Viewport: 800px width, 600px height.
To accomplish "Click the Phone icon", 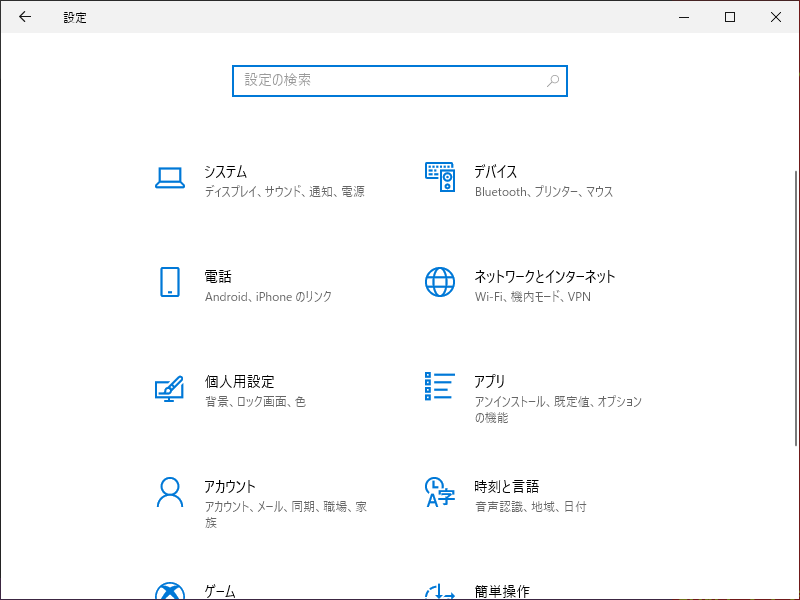I will coord(170,282).
